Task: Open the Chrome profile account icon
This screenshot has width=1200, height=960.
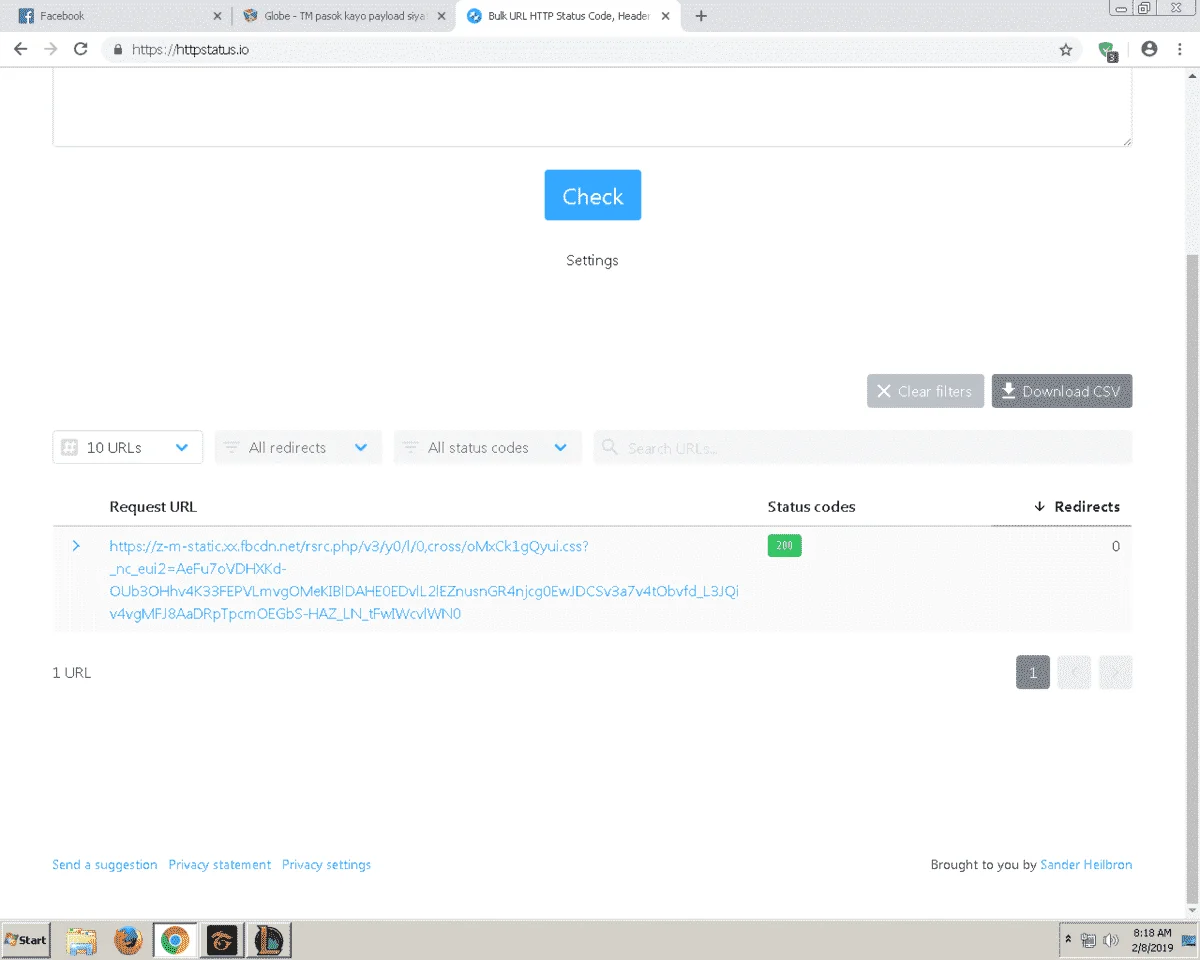Action: click(x=1149, y=49)
